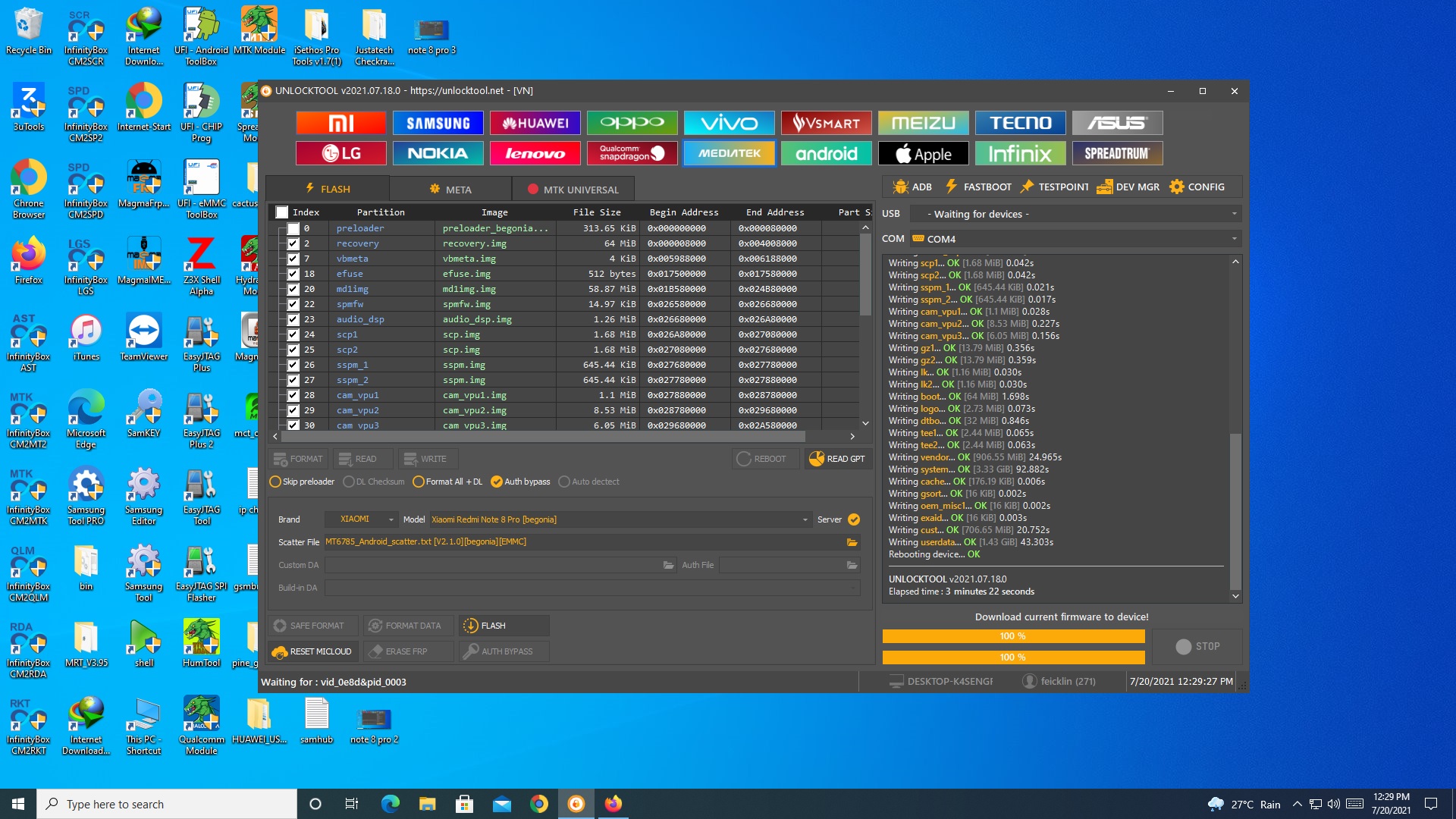Select the Nokia brand logo

pyautogui.click(x=438, y=153)
